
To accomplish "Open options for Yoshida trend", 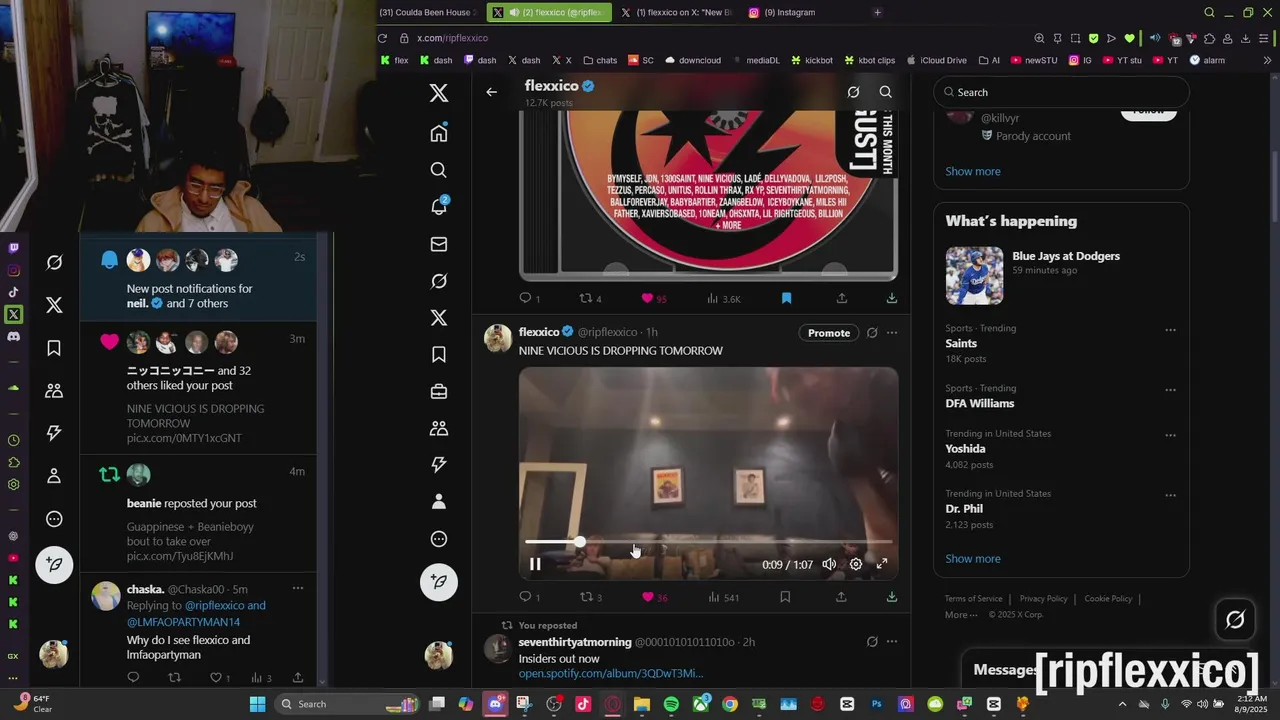I will point(1170,436).
